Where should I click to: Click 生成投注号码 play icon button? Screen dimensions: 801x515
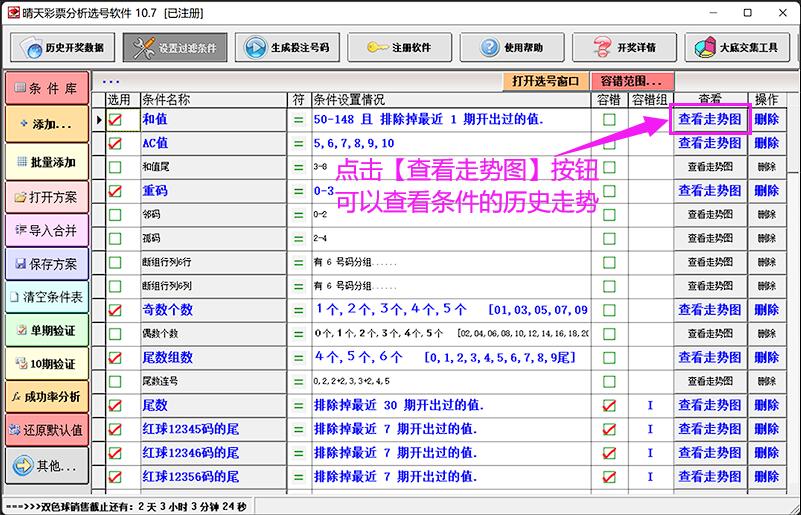click(x=291, y=47)
